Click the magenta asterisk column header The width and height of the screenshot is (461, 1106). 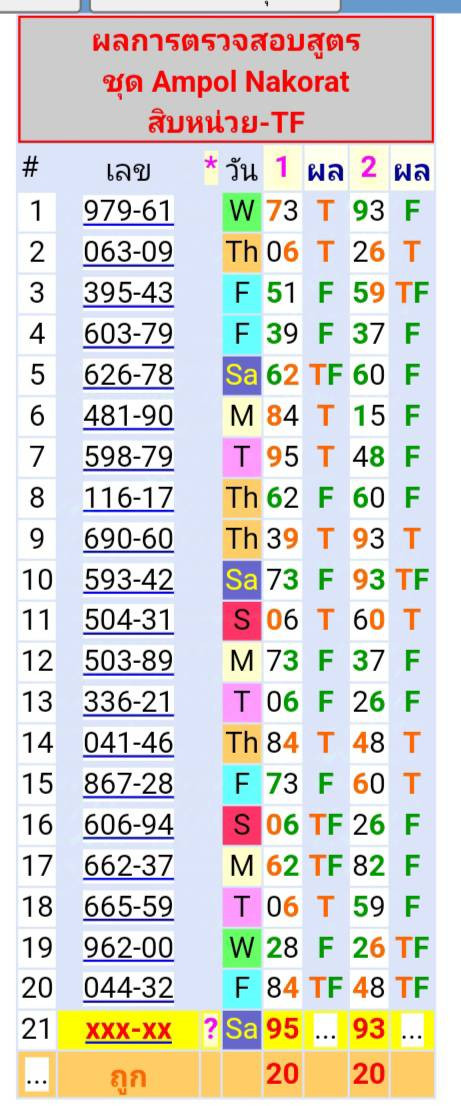click(x=211, y=168)
